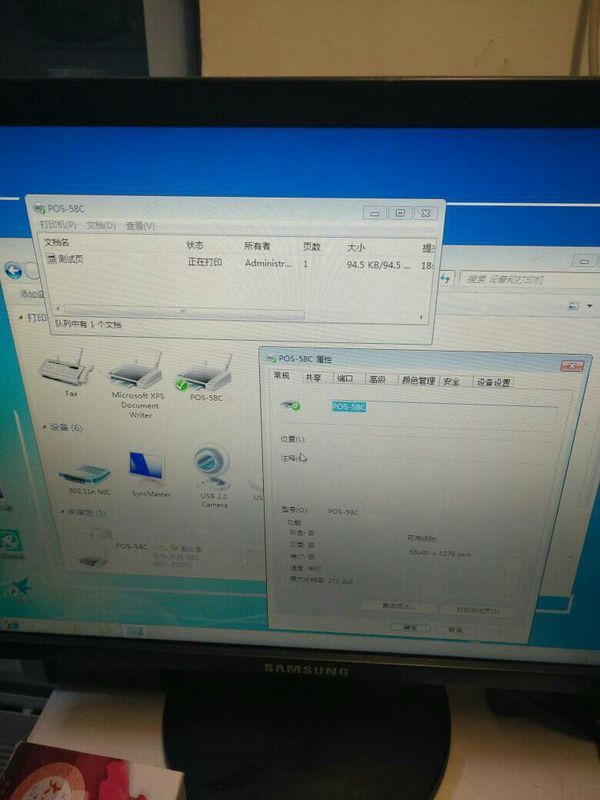Click the 测试页 document in the print queue
600x800 pixels.
click(x=70, y=261)
